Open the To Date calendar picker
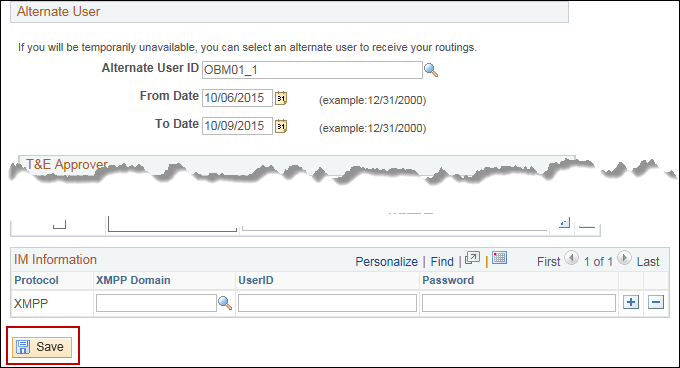 pos(281,126)
